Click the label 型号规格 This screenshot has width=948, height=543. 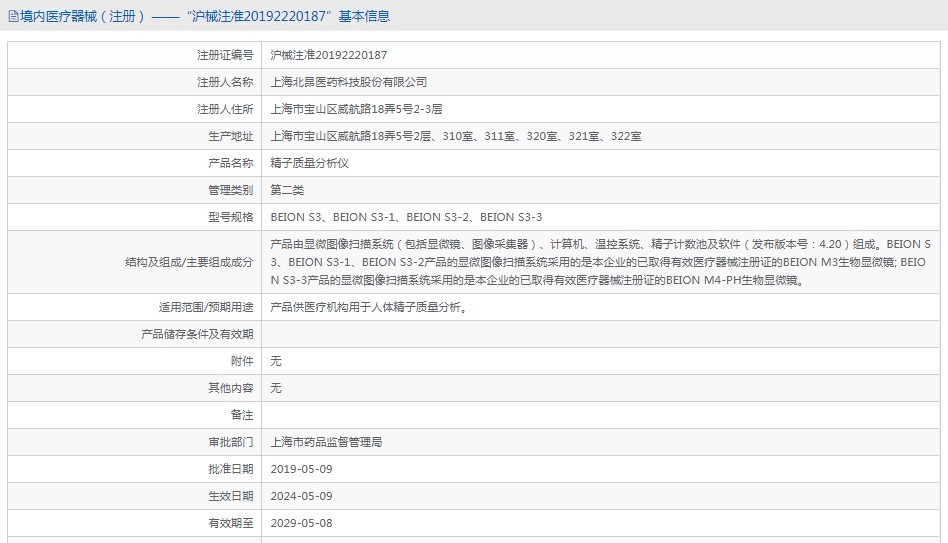click(x=231, y=217)
